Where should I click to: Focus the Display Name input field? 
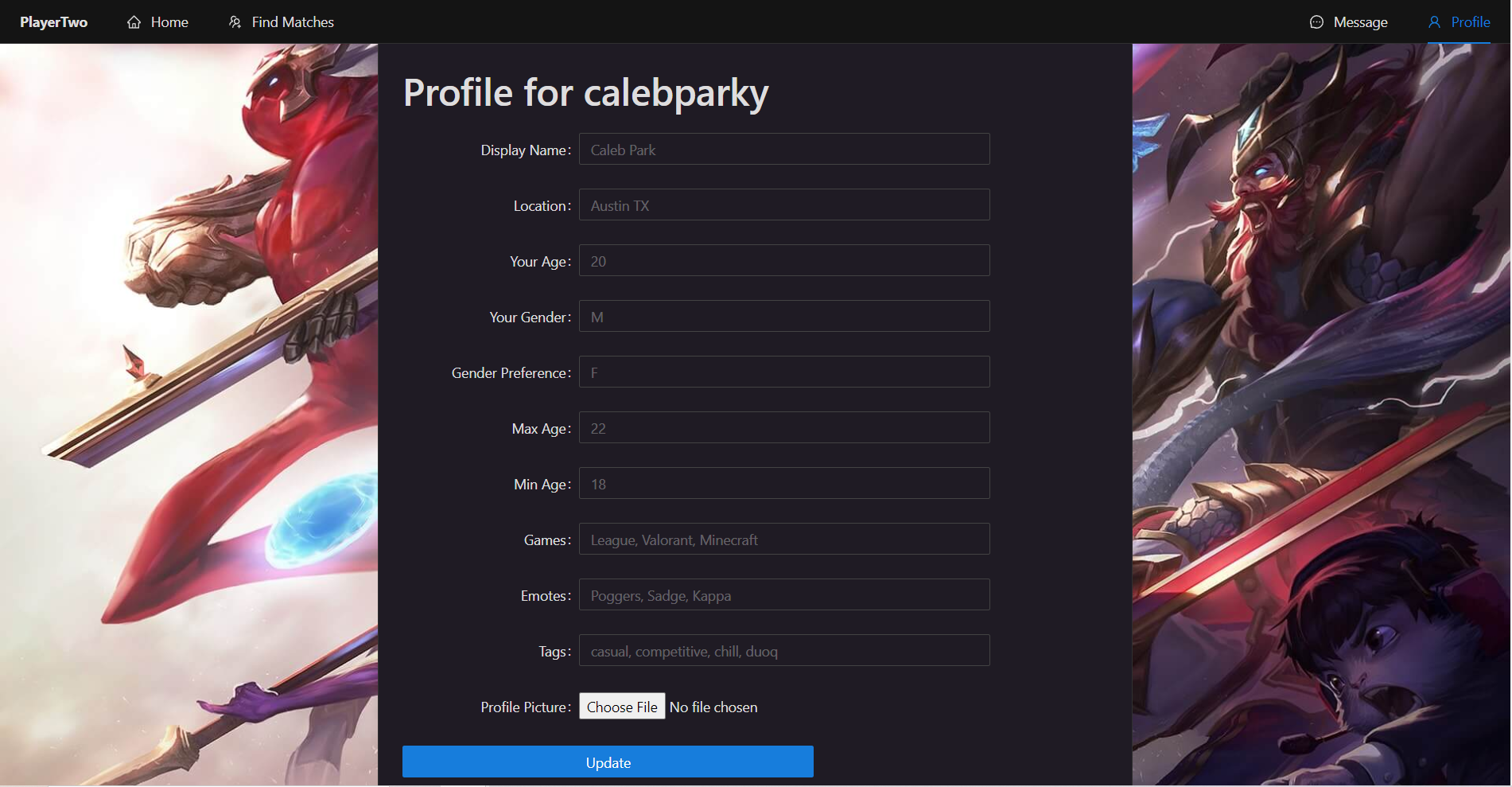784,149
